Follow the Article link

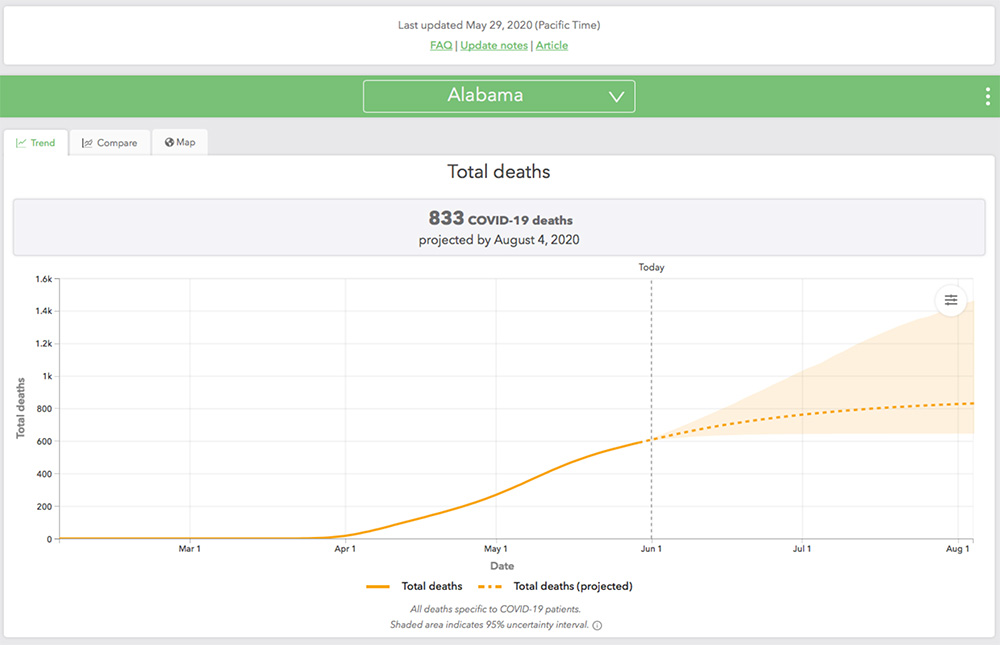tap(552, 45)
